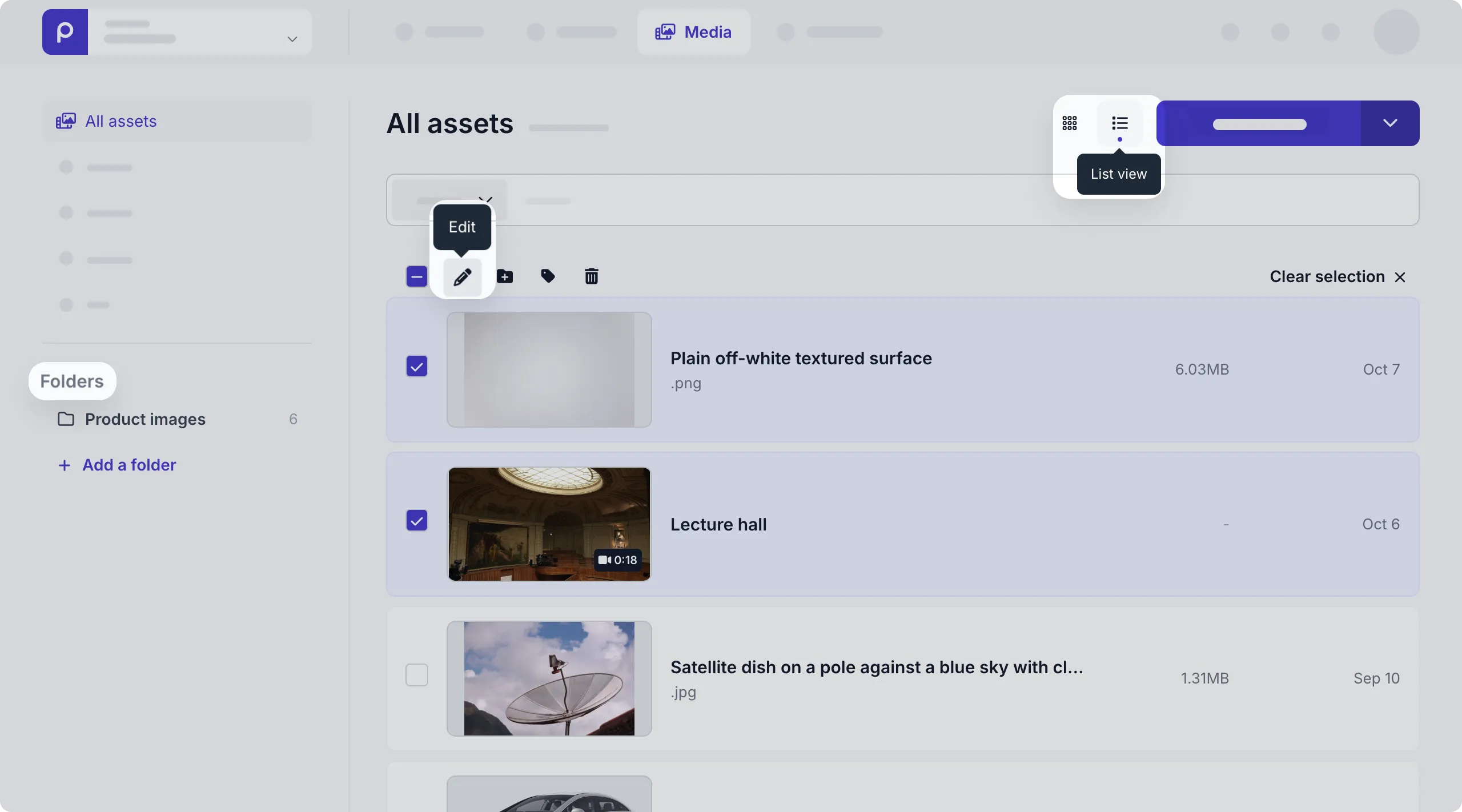Click the 0:18 video duration badge

coord(618,560)
